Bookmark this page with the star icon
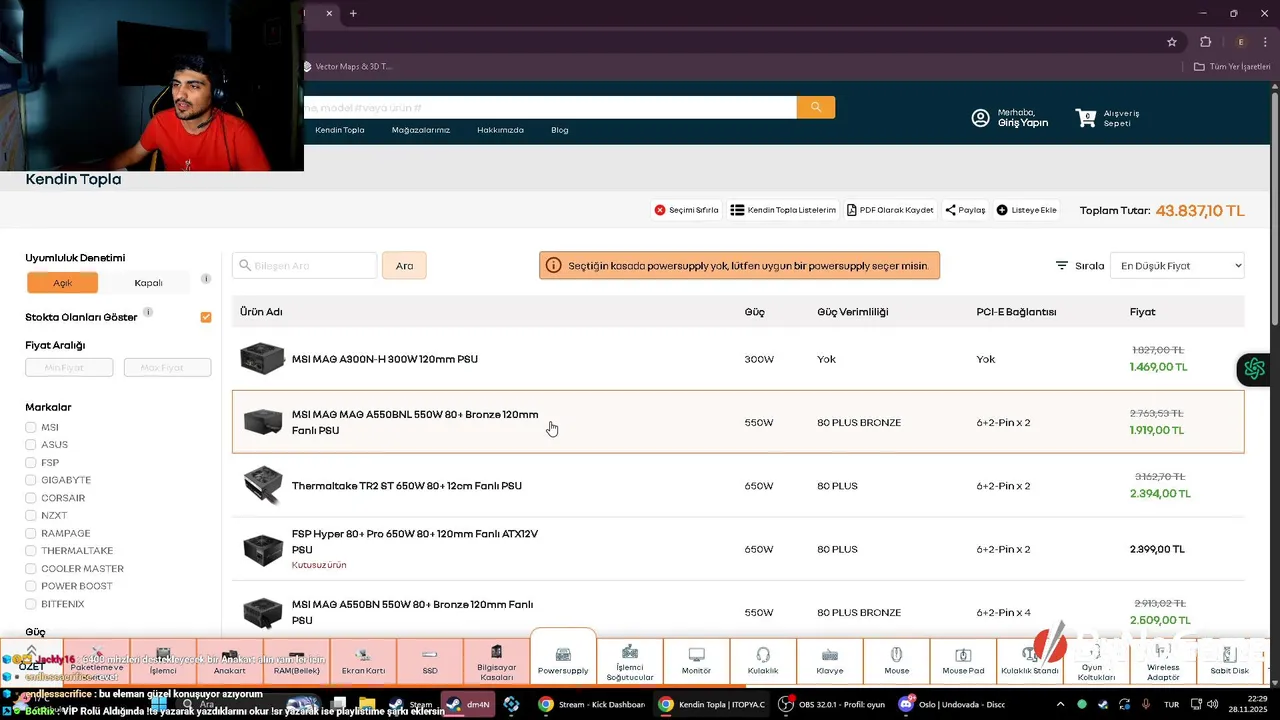Image resolution: width=1280 pixels, height=720 pixels. [1172, 42]
